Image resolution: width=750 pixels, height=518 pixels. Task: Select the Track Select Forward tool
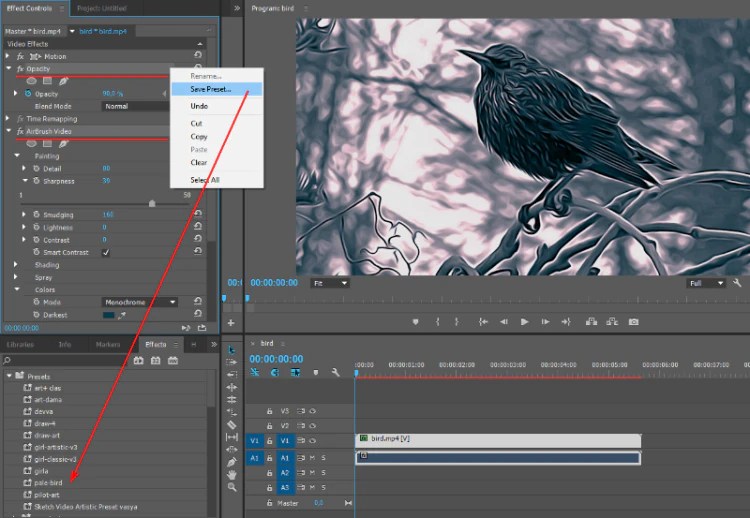[x=232, y=362]
